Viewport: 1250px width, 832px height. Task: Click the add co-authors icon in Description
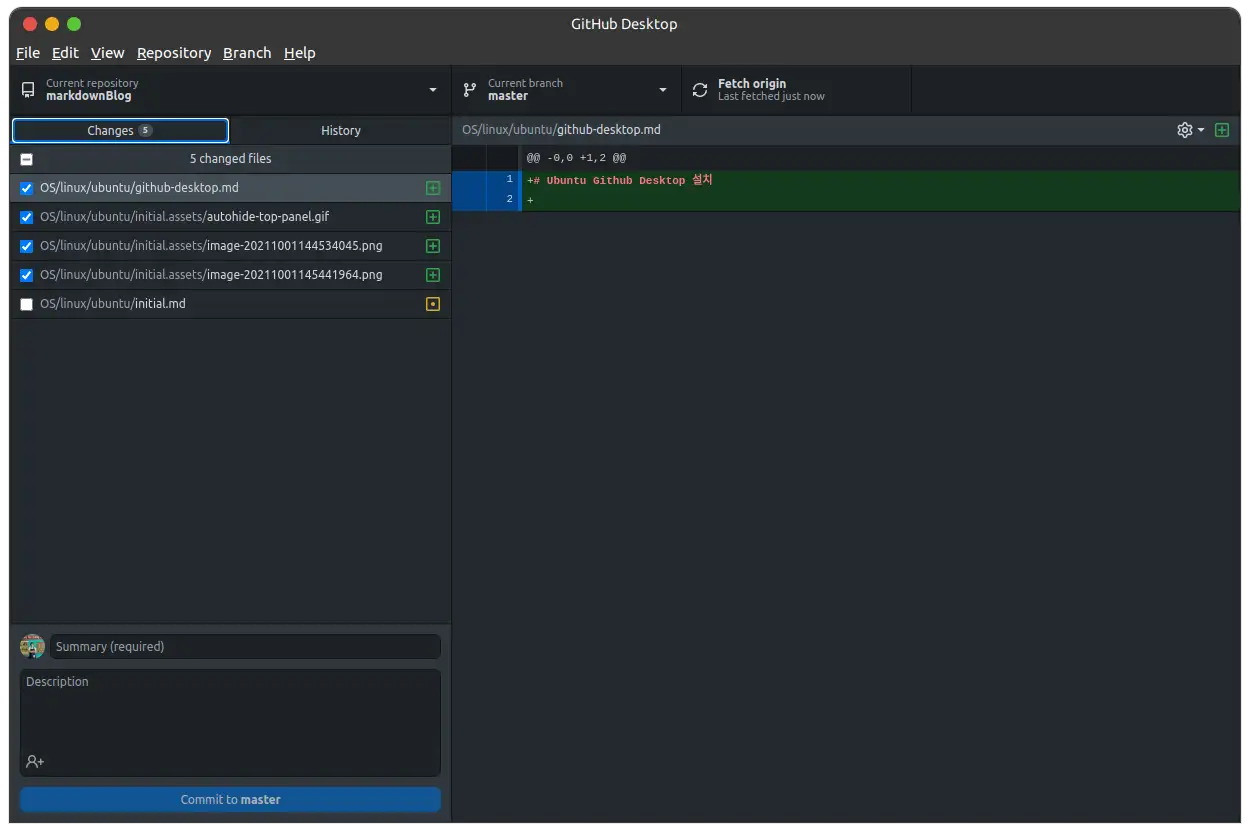(x=35, y=762)
